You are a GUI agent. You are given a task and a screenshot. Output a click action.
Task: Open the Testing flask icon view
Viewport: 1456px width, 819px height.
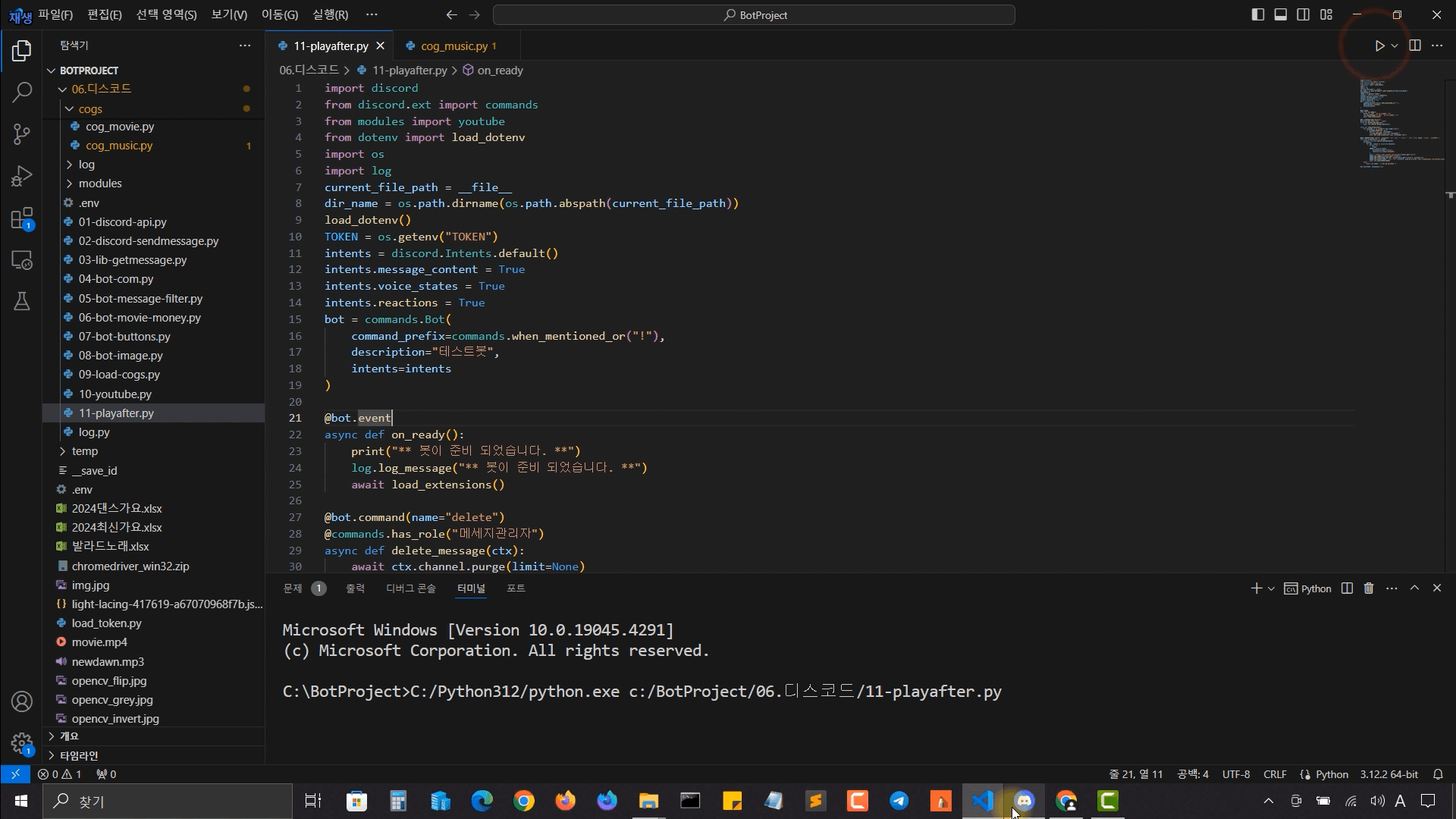[22, 301]
